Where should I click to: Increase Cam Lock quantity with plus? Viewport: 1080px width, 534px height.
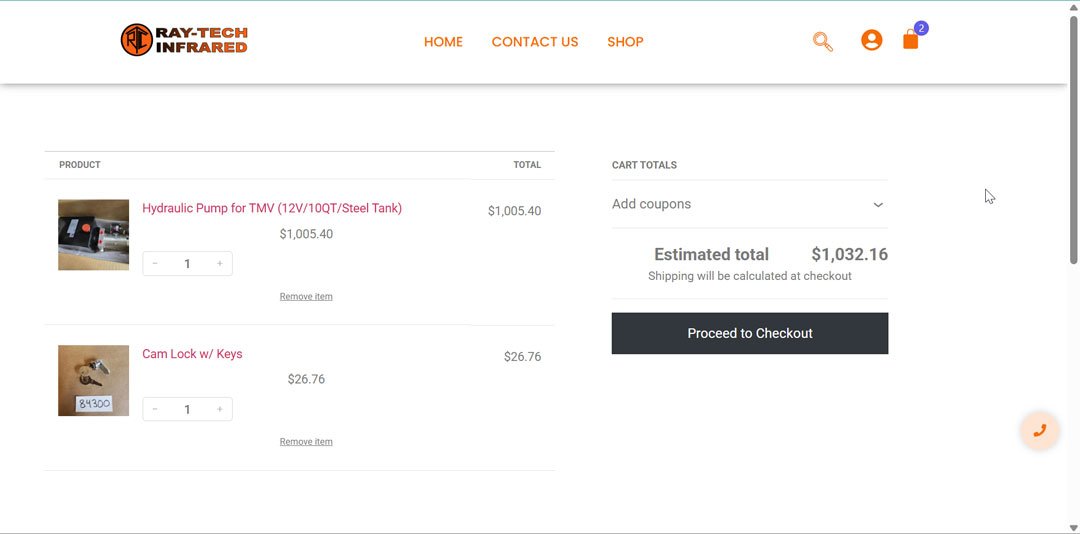coord(220,409)
